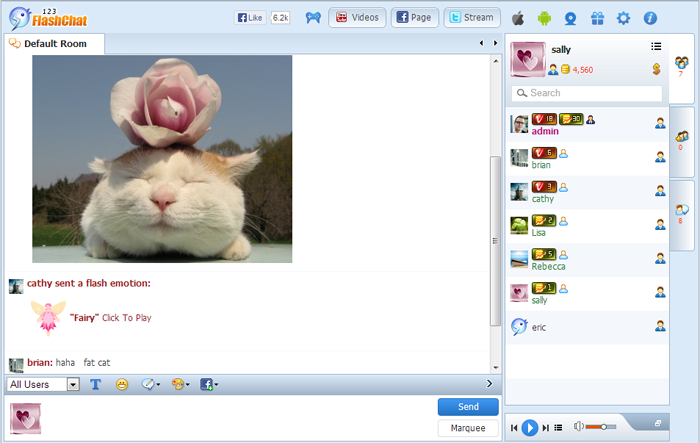
Task: Expand the Facebook share dropdown in toolbar
Action: click(x=209, y=384)
